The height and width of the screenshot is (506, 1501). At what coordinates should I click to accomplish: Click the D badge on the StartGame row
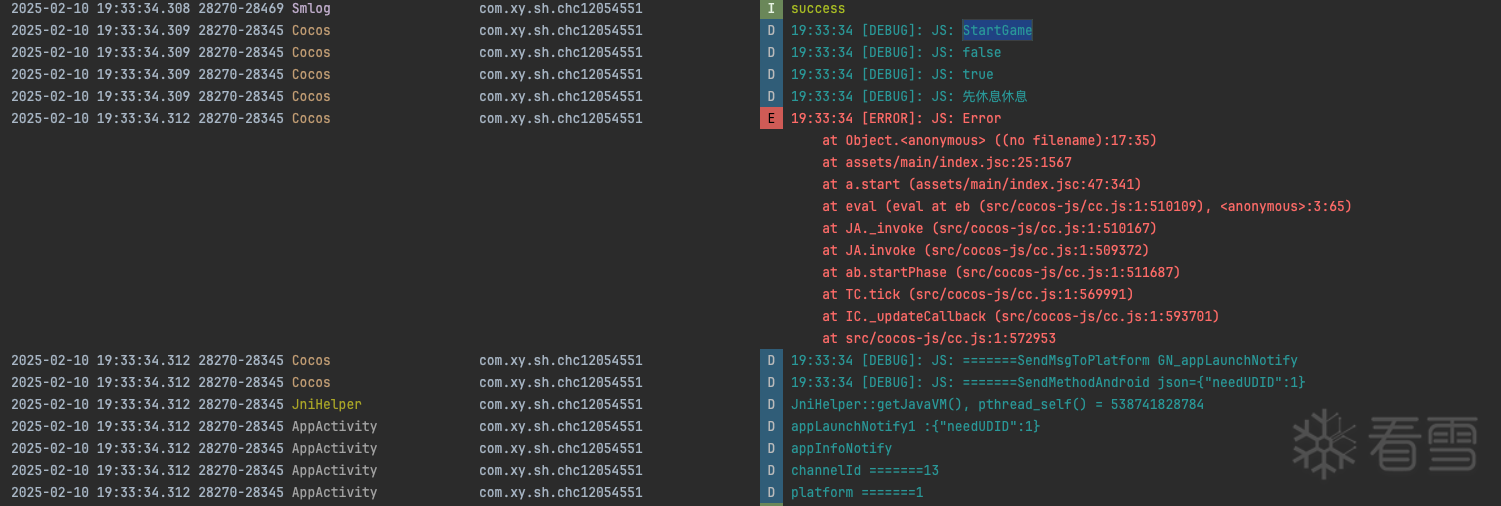[771, 30]
